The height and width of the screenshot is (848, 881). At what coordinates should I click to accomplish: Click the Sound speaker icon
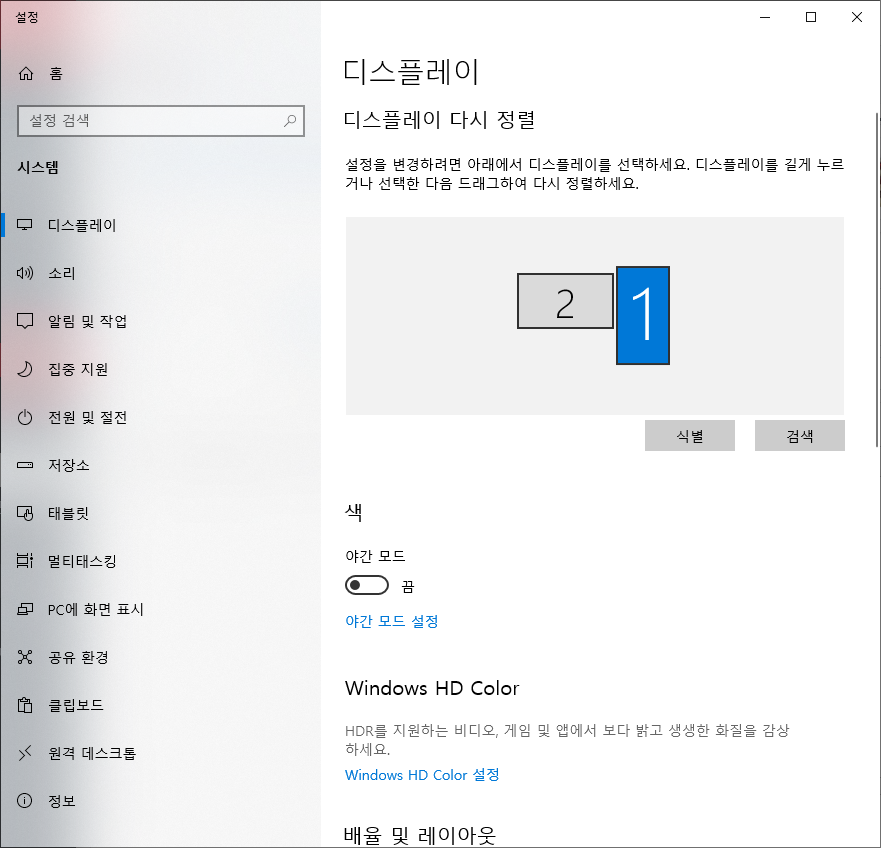pos(26,273)
